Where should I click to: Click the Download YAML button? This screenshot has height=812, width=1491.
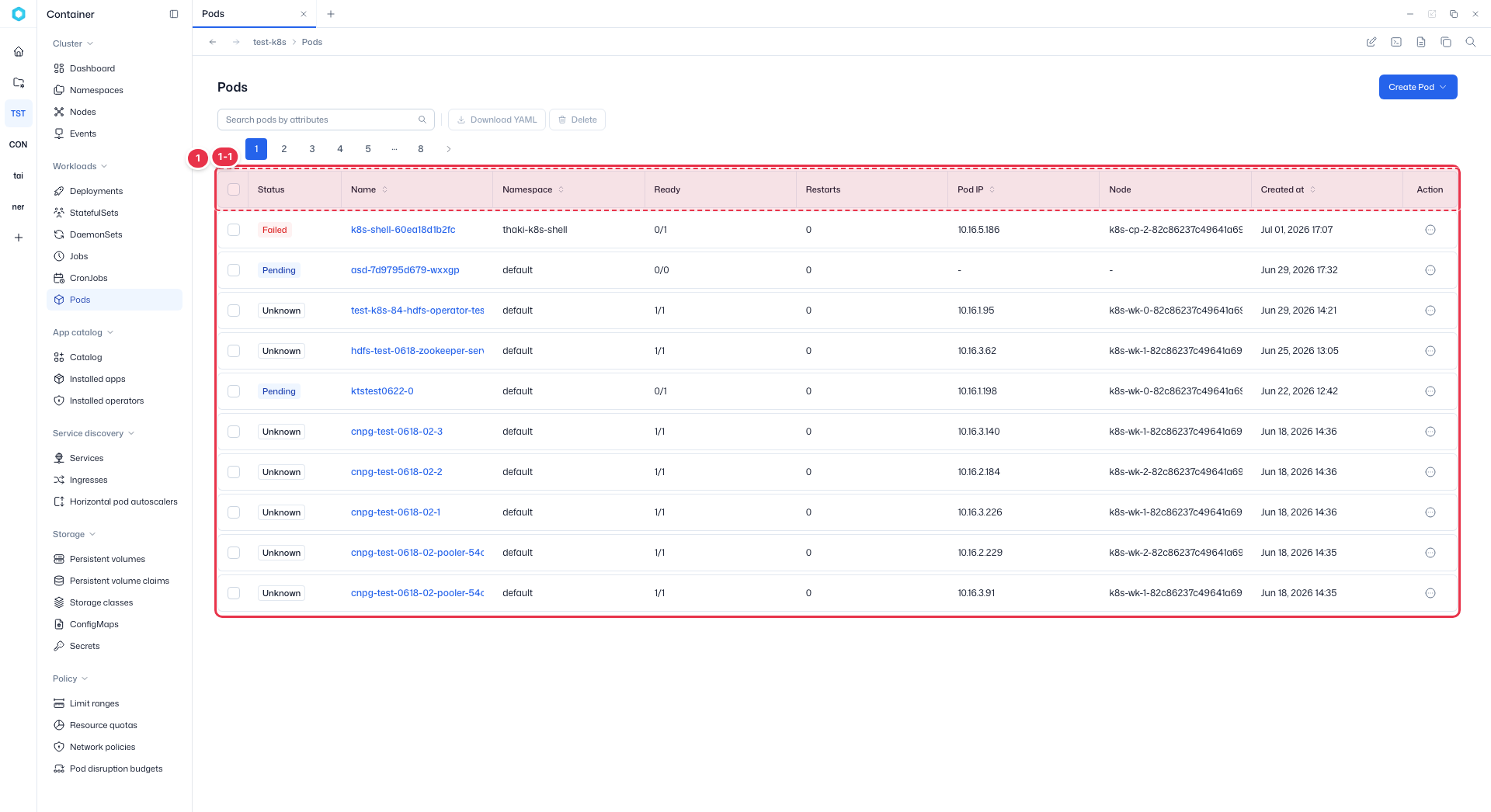pos(497,120)
